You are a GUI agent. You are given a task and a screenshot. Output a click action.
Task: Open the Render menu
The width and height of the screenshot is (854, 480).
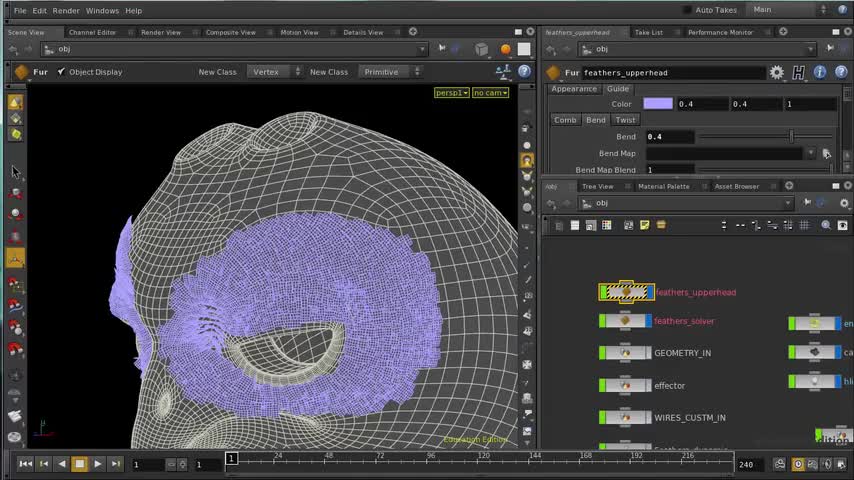click(66, 10)
